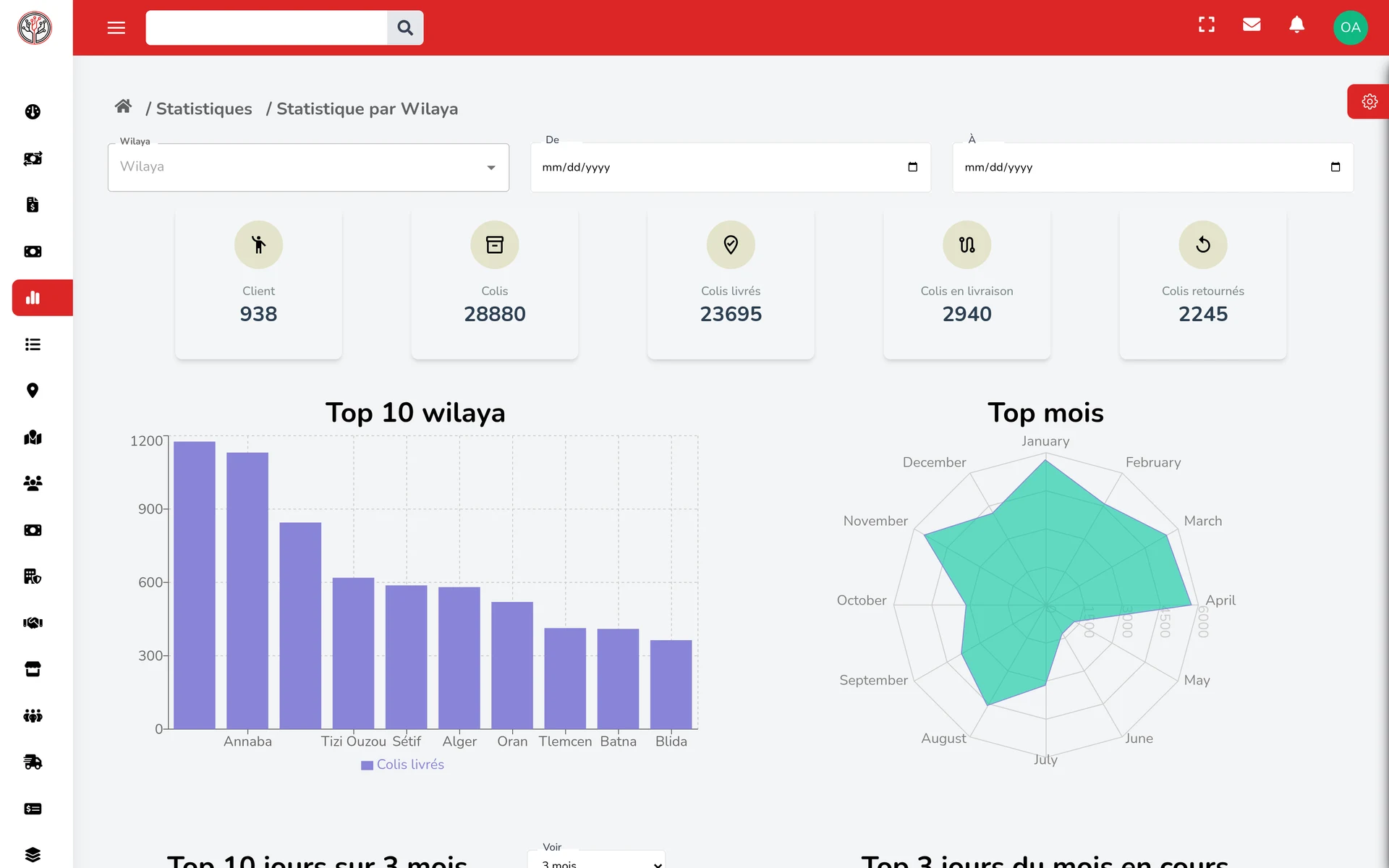Click the 938 client count
1389x868 pixels.
click(258, 314)
